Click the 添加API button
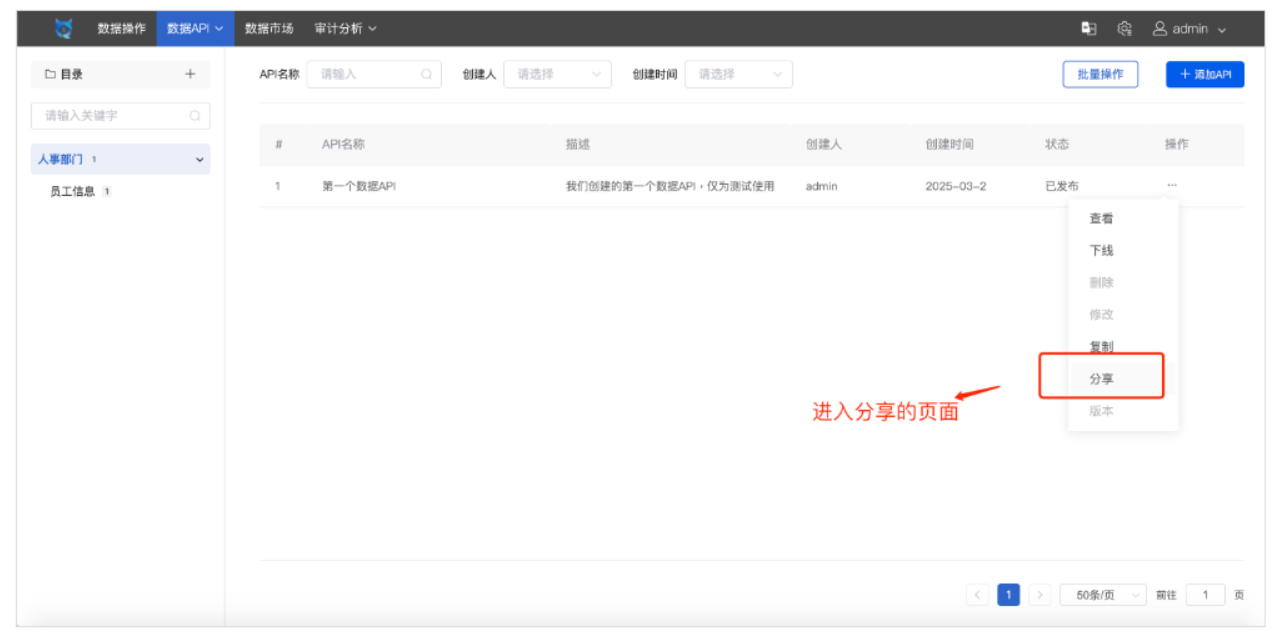Screen dimensions: 1282x641 (1205, 73)
